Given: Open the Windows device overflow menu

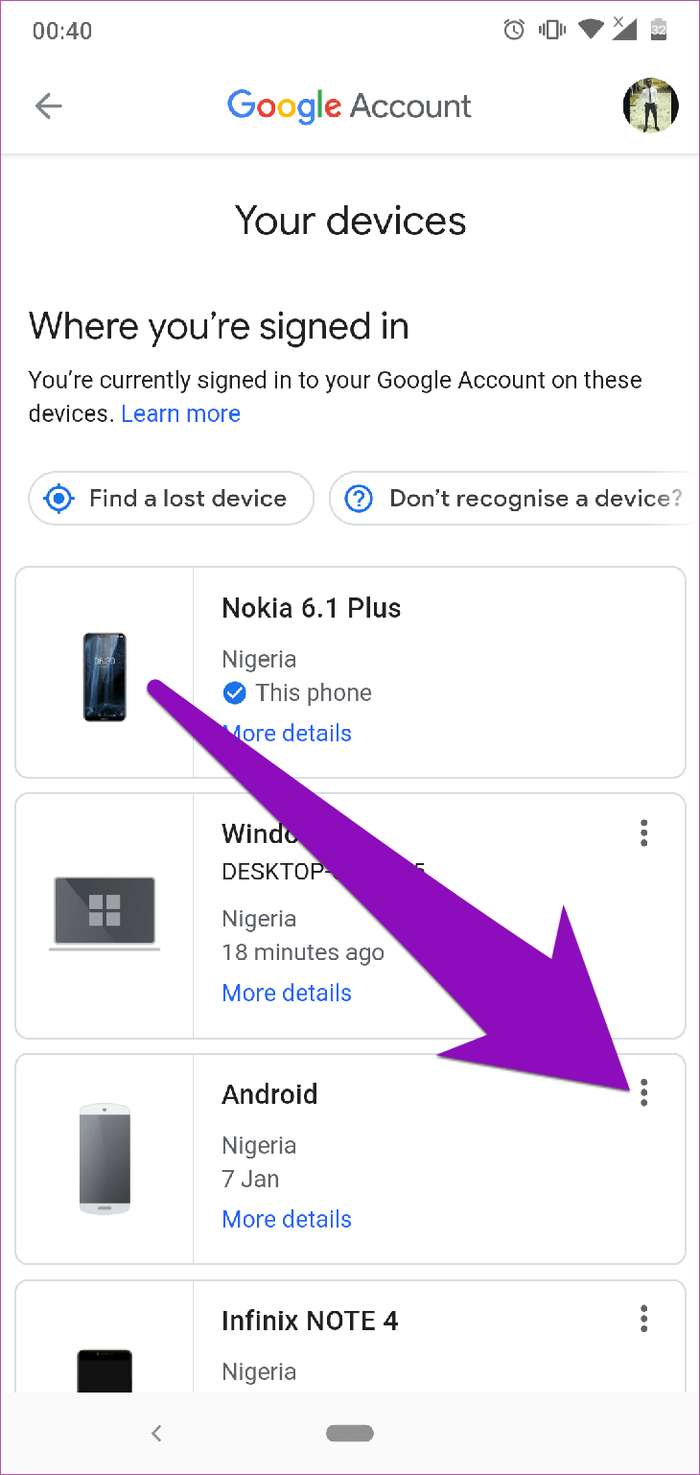Looking at the screenshot, I should click(x=644, y=832).
